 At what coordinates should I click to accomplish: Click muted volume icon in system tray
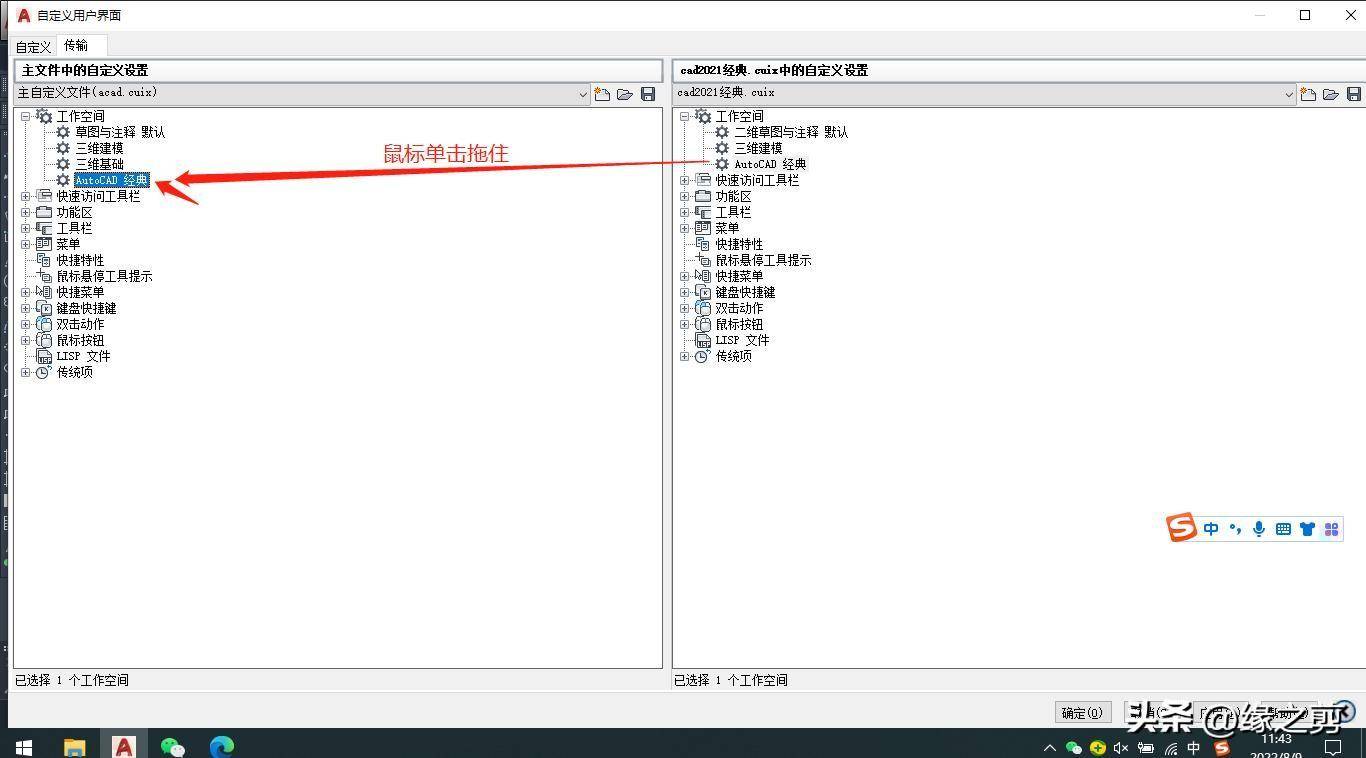(x=1121, y=748)
